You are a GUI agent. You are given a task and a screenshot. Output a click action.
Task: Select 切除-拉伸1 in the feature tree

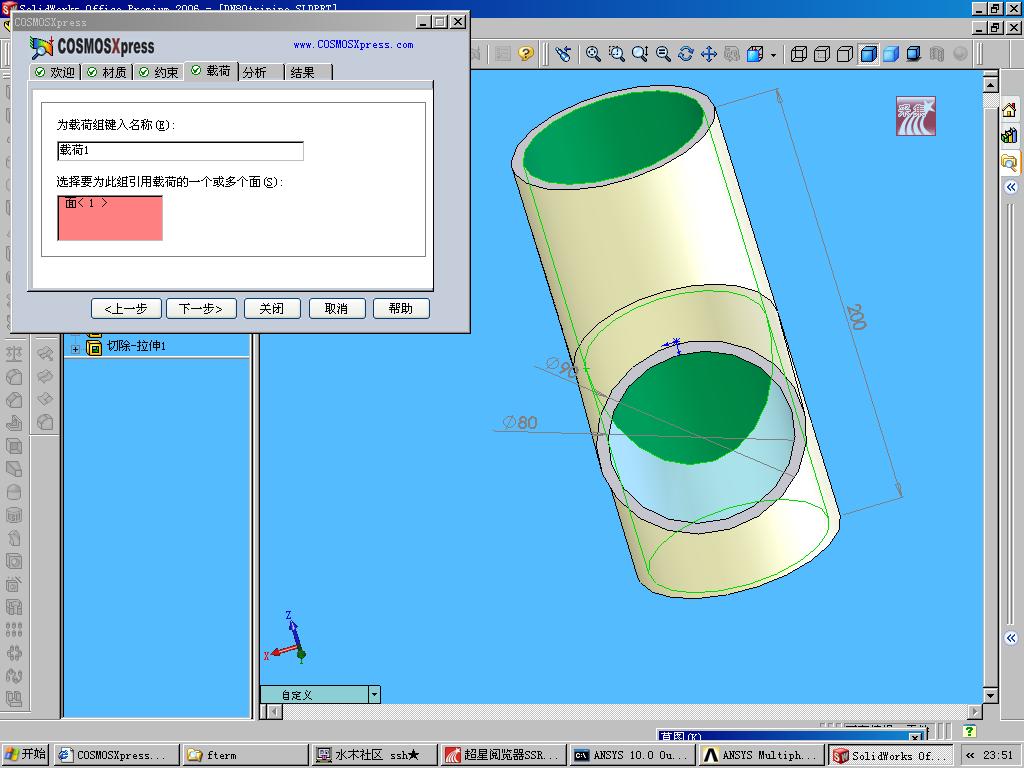136,346
